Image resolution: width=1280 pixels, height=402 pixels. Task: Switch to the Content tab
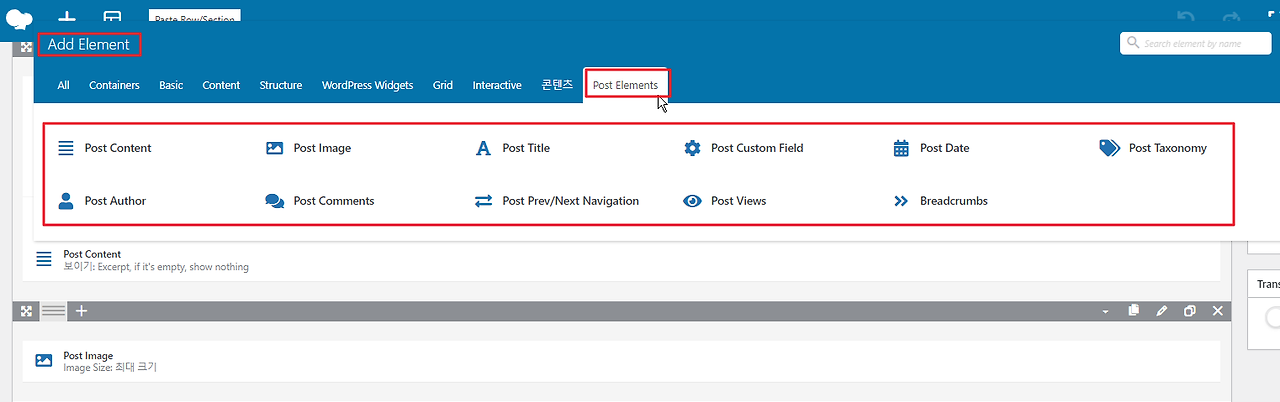click(x=221, y=85)
